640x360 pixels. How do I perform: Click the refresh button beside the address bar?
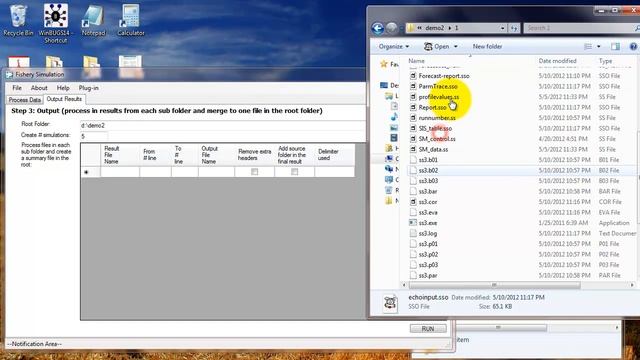point(514,28)
